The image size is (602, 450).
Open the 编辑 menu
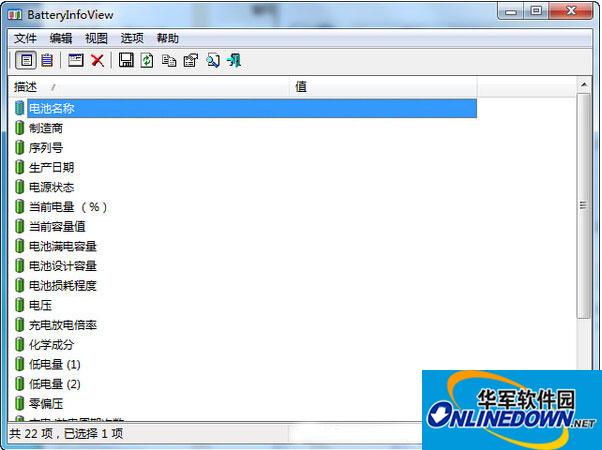pyautogui.click(x=61, y=38)
